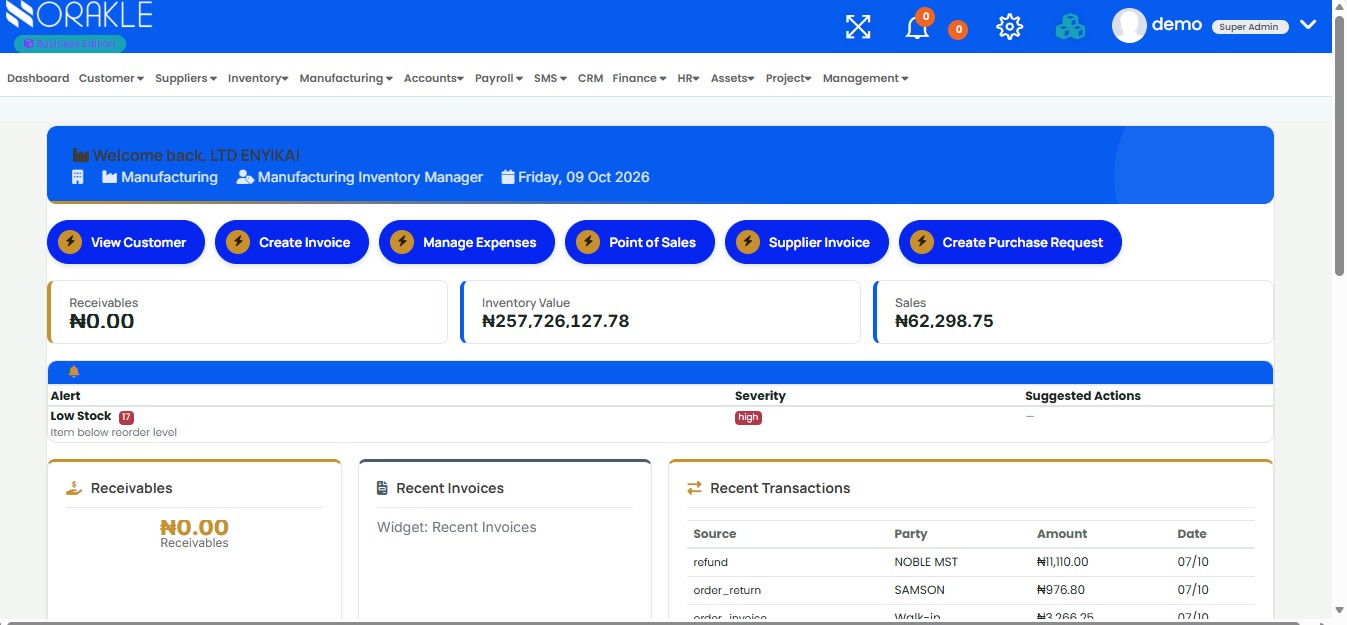Expand the Management menu
This screenshot has width=1347, height=625.
point(866,78)
